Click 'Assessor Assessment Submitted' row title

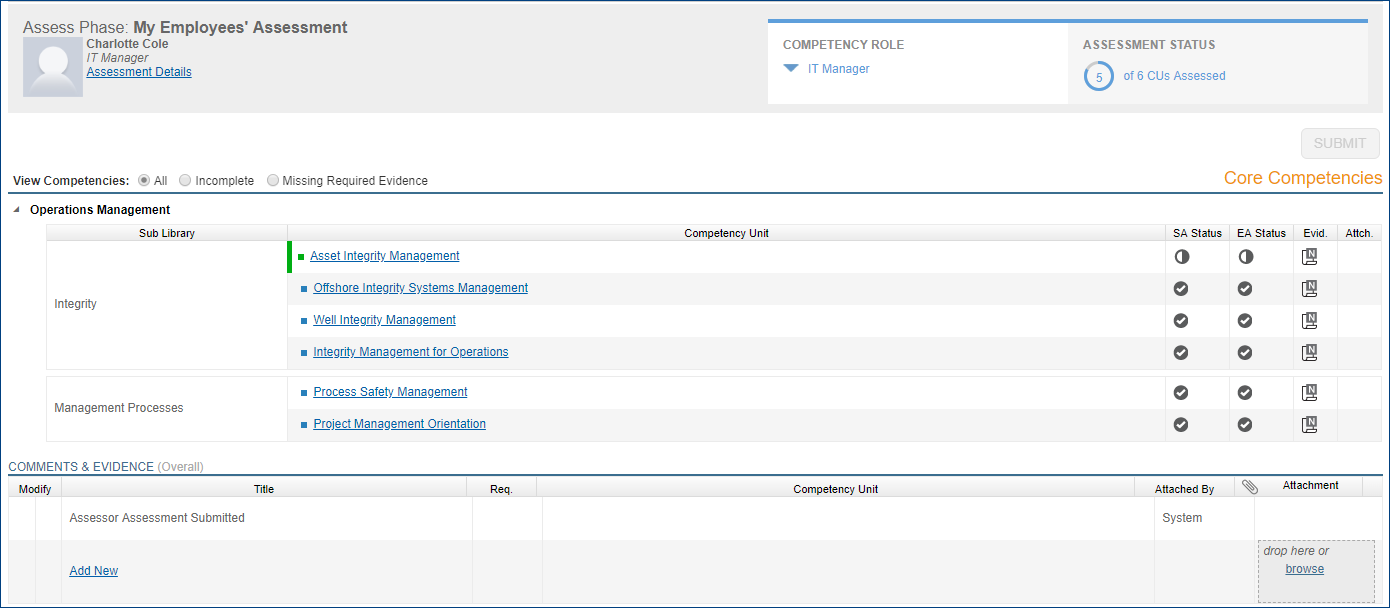pos(157,518)
